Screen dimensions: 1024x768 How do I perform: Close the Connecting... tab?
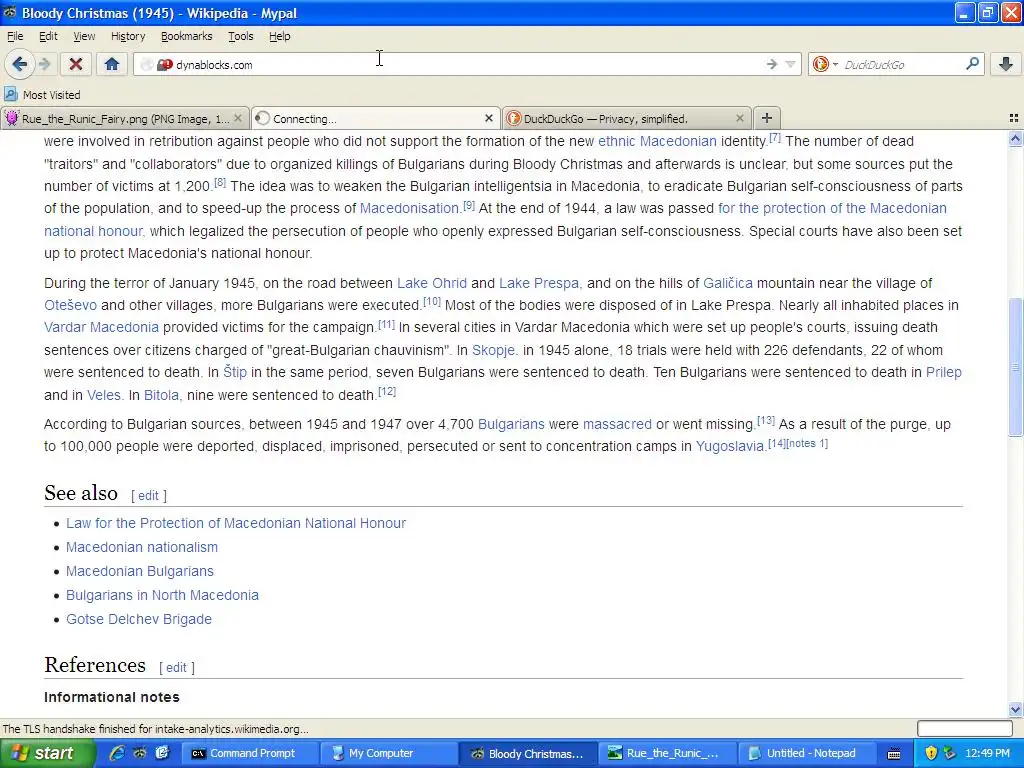(x=488, y=118)
